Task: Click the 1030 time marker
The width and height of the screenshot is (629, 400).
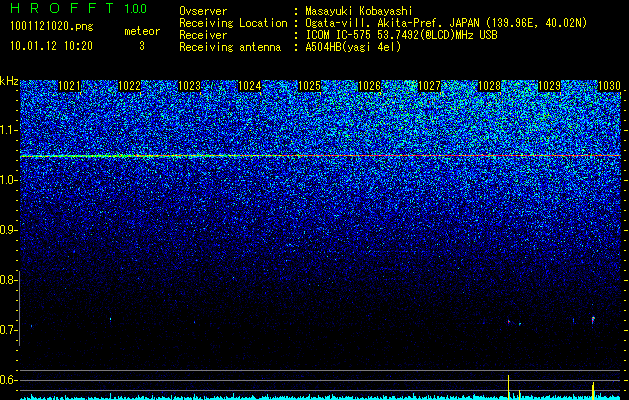Action: [x=609, y=86]
